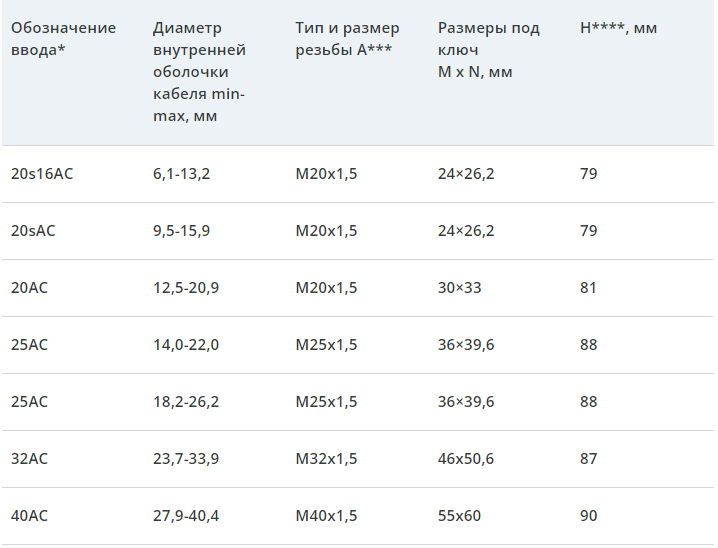The height and width of the screenshot is (548, 718).
Task: Click the 55x60 wrench size cell
Action: click(x=459, y=516)
